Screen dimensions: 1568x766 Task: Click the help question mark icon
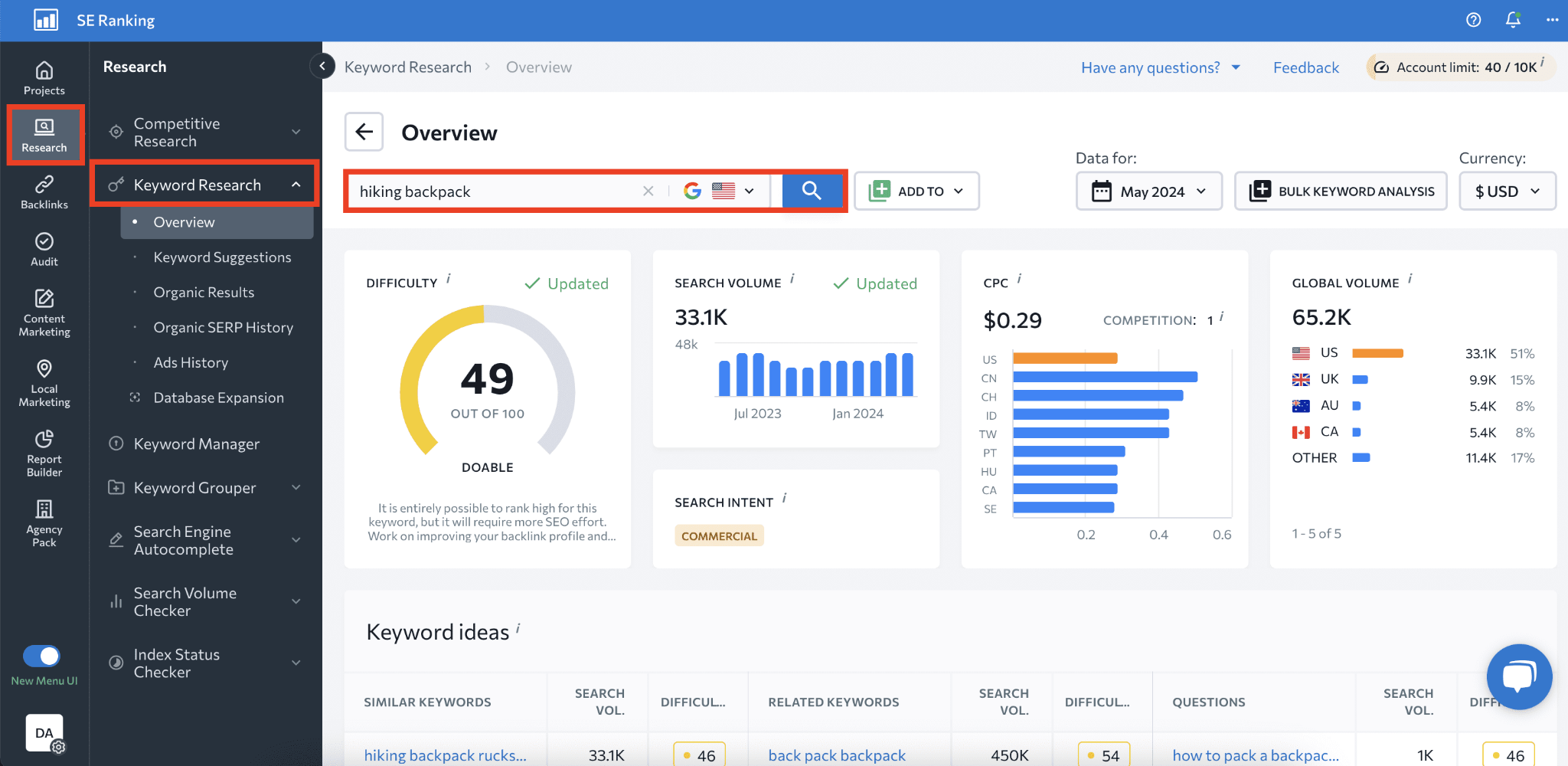1473,20
